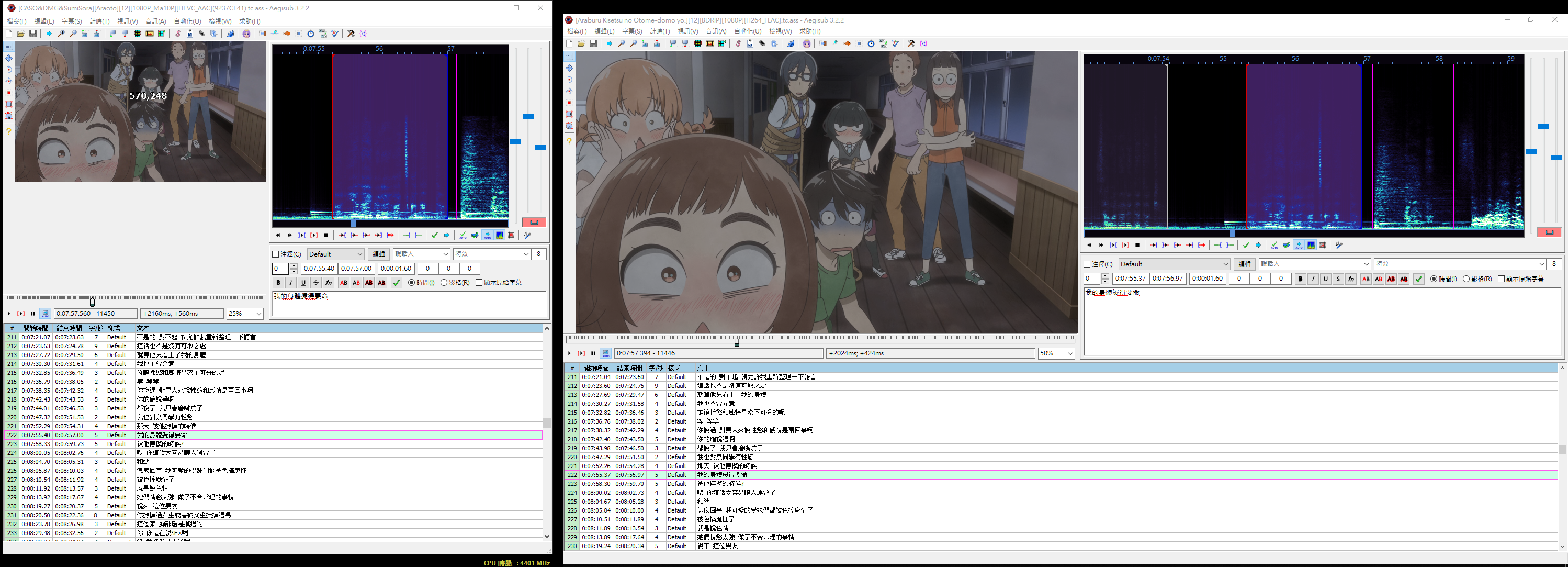The height and width of the screenshot is (567, 1568).
Task: Play audio selection in right audio panel
Action: tap(1125, 245)
